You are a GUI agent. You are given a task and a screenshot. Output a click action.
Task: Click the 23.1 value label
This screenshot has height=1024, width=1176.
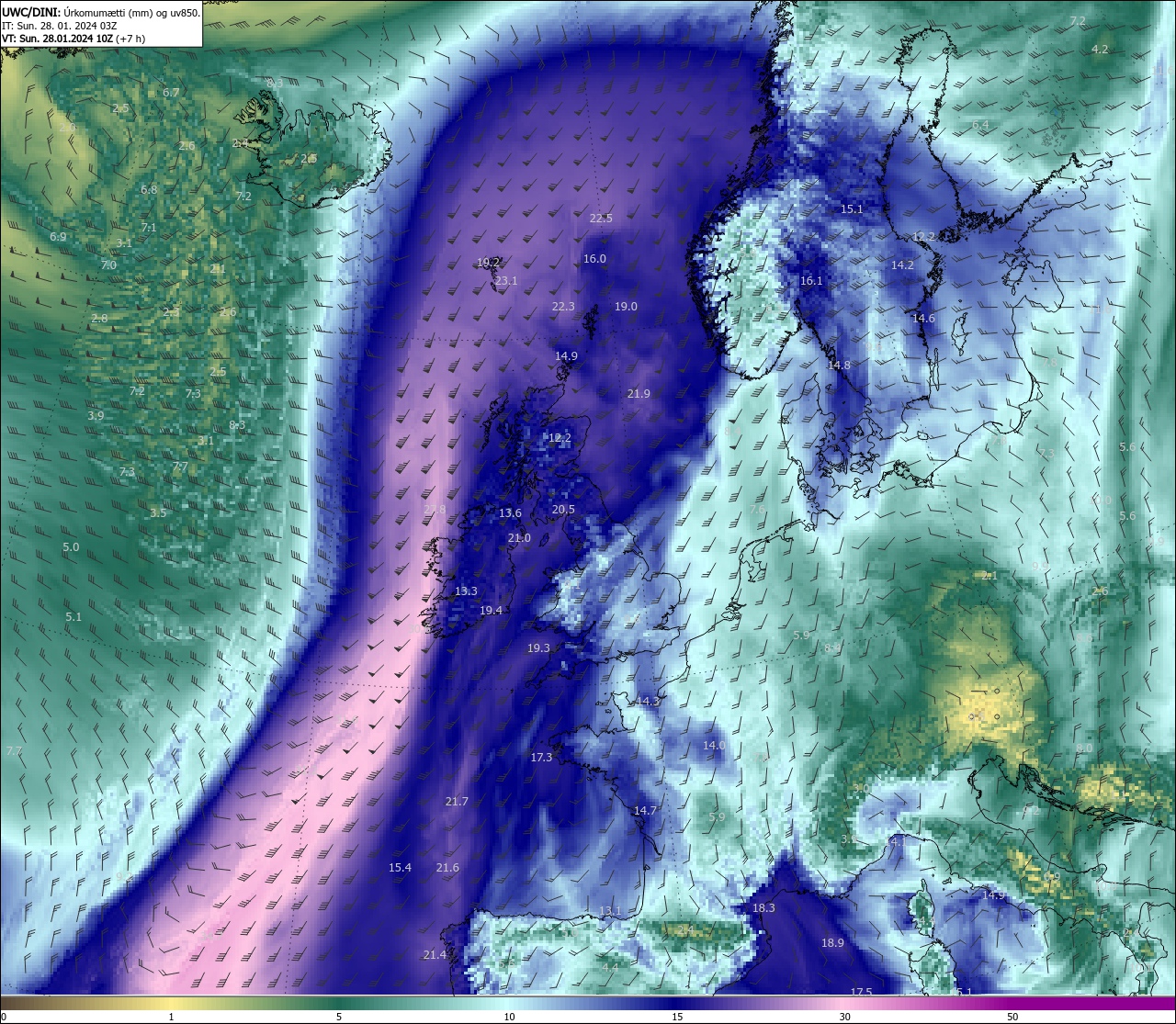pyautogui.click(x=505, y=281)
